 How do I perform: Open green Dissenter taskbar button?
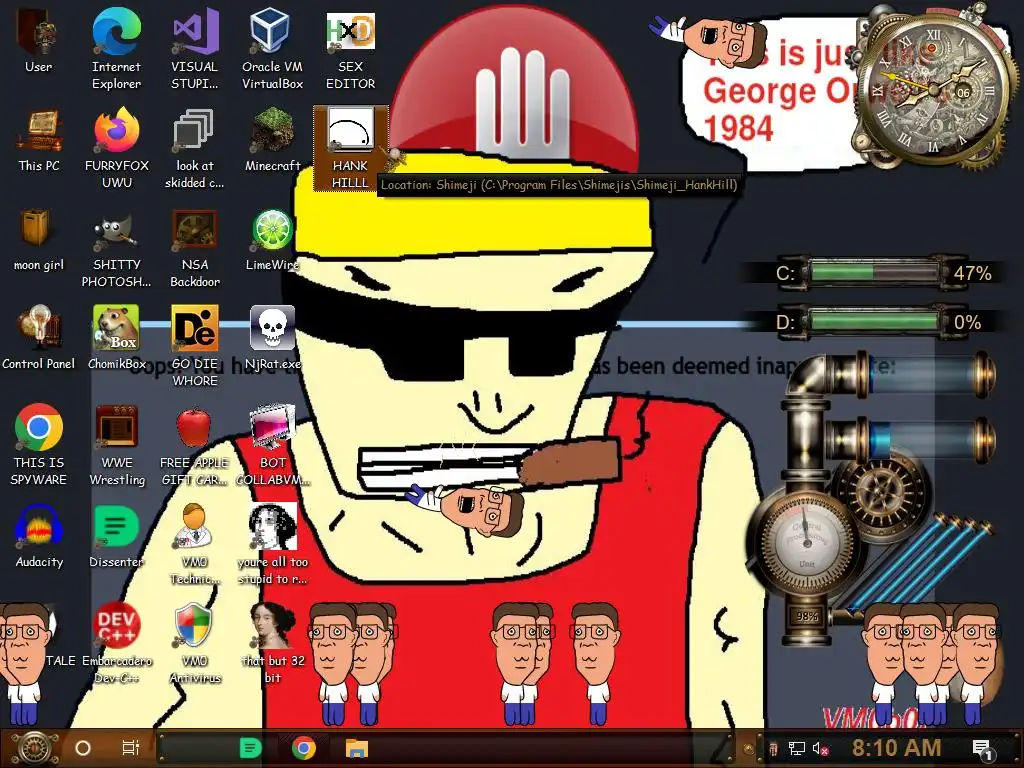pyautogui.click(x=251, y=748)
